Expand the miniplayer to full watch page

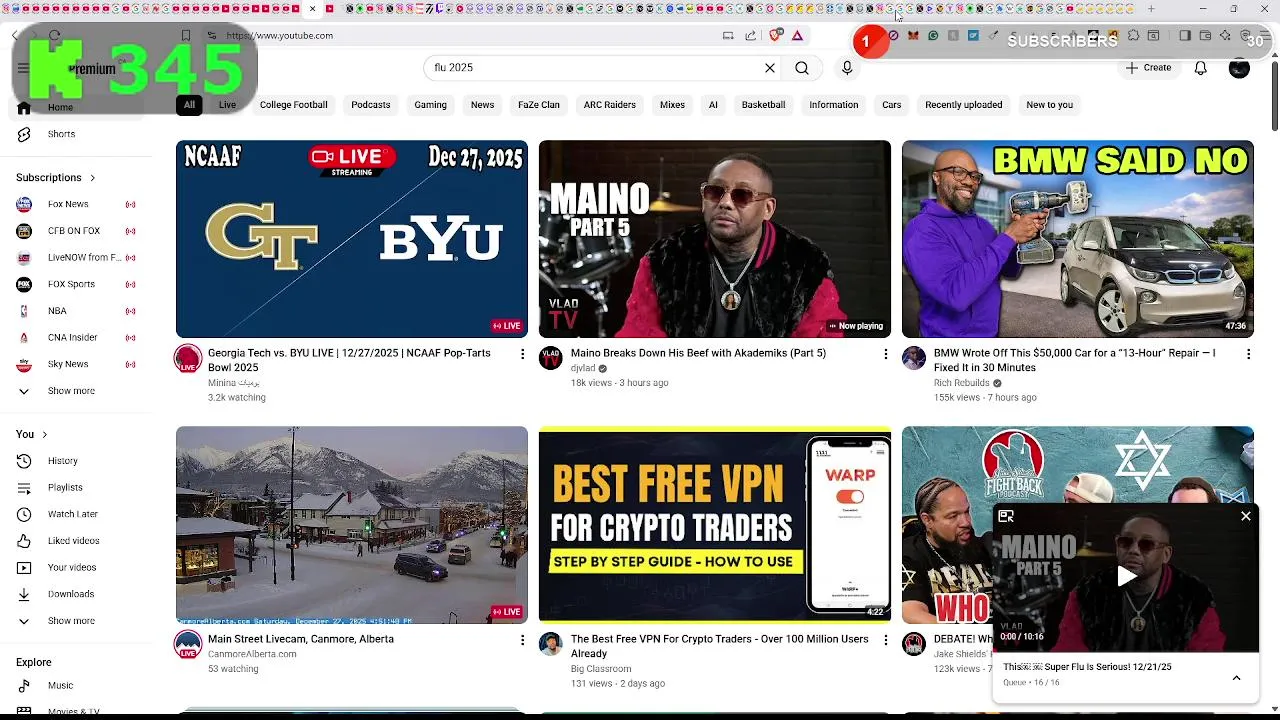[1006, 516]
